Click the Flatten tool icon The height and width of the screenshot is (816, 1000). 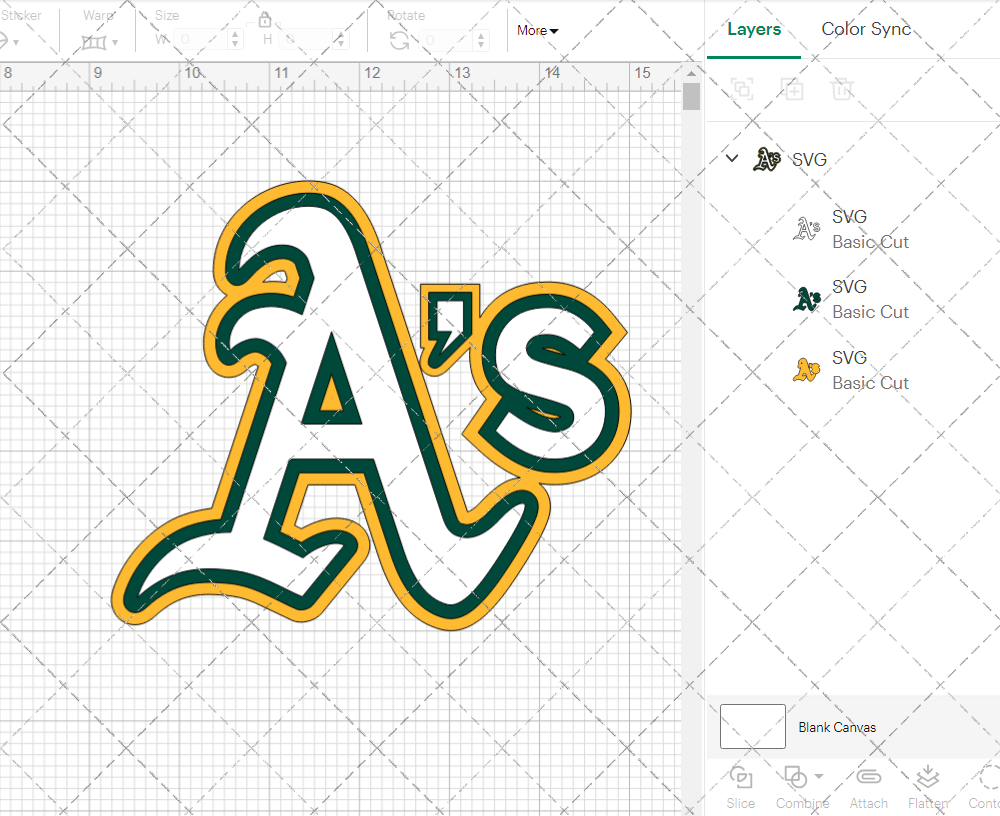tap(927, 778)
